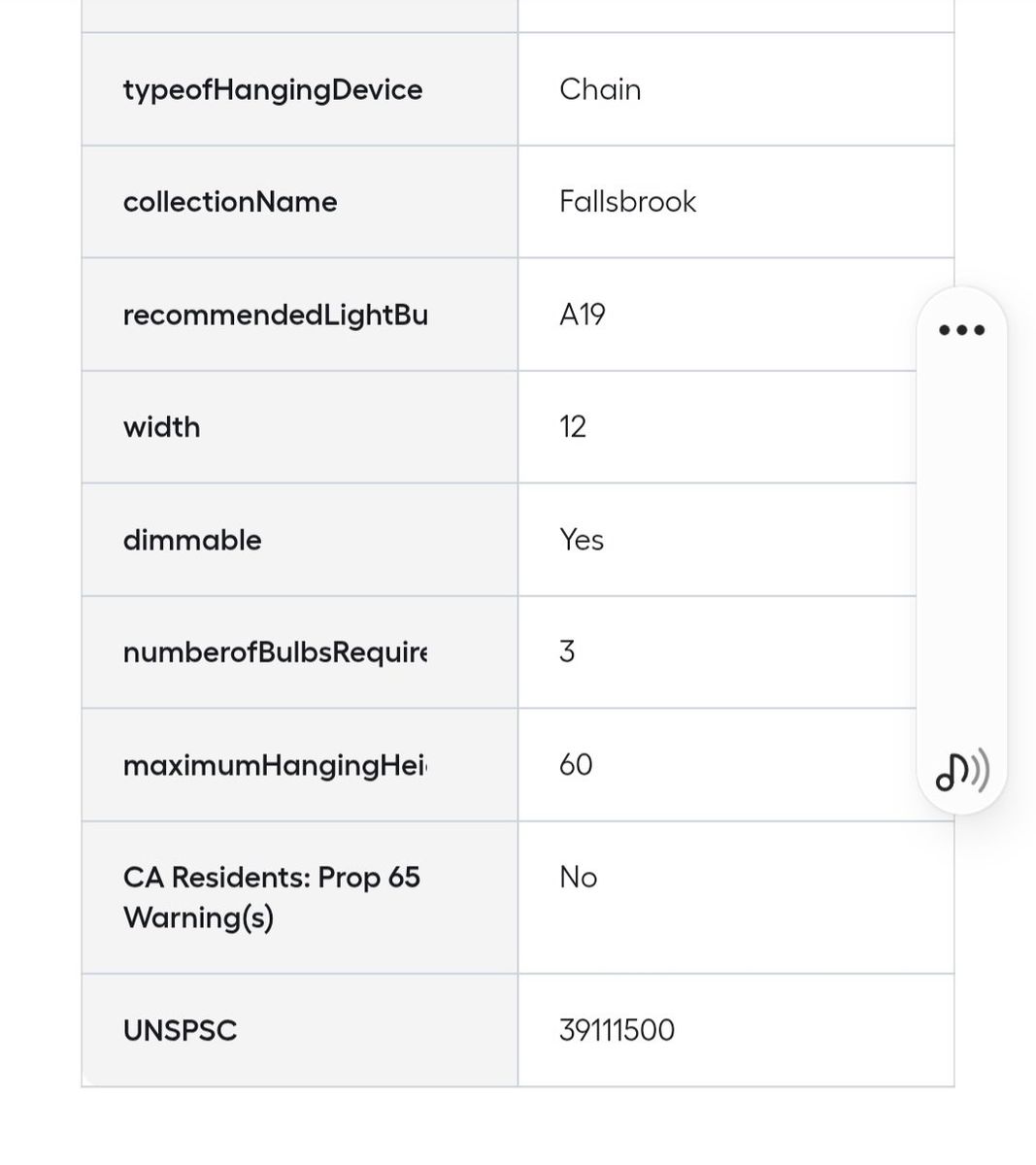Select the A19 bulb value
Viewport: 1036px width, 1165px height.
[x=583, y=315]
